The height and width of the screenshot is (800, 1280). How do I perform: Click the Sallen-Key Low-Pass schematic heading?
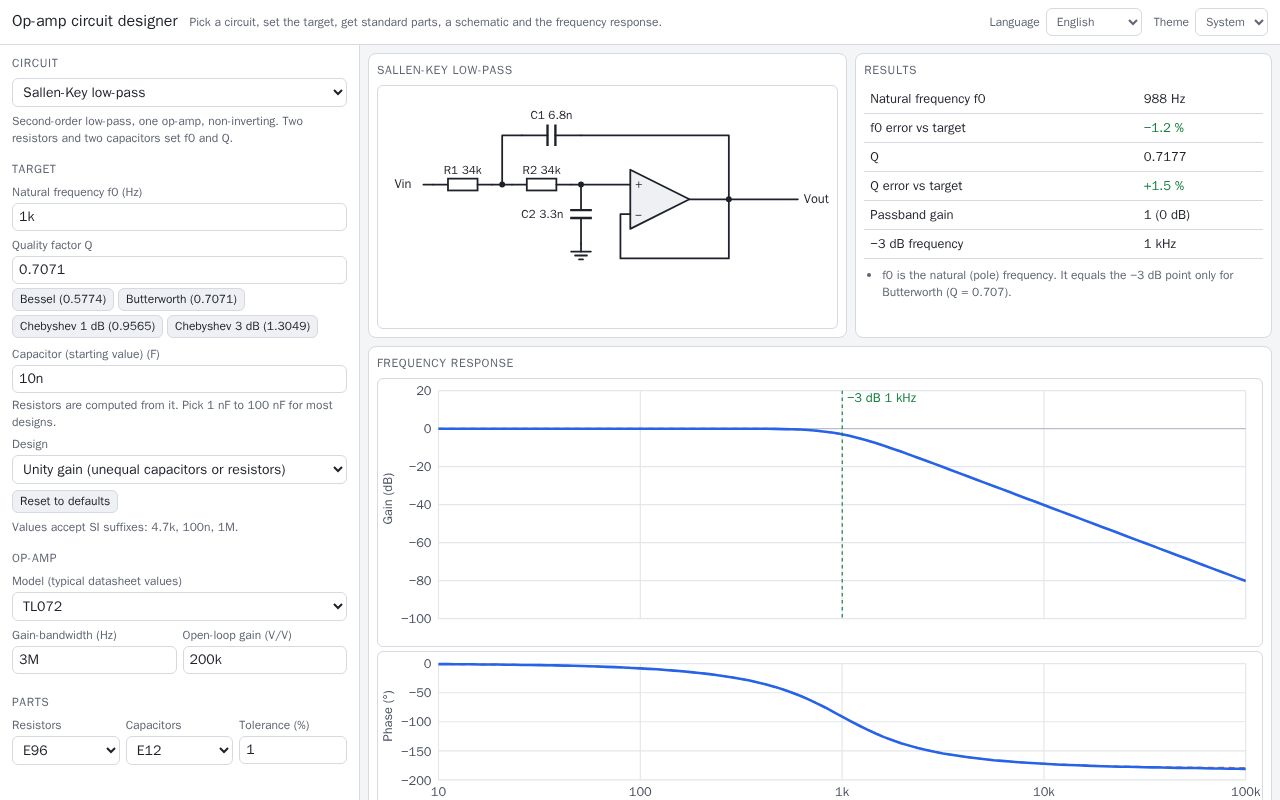(445, 70)
